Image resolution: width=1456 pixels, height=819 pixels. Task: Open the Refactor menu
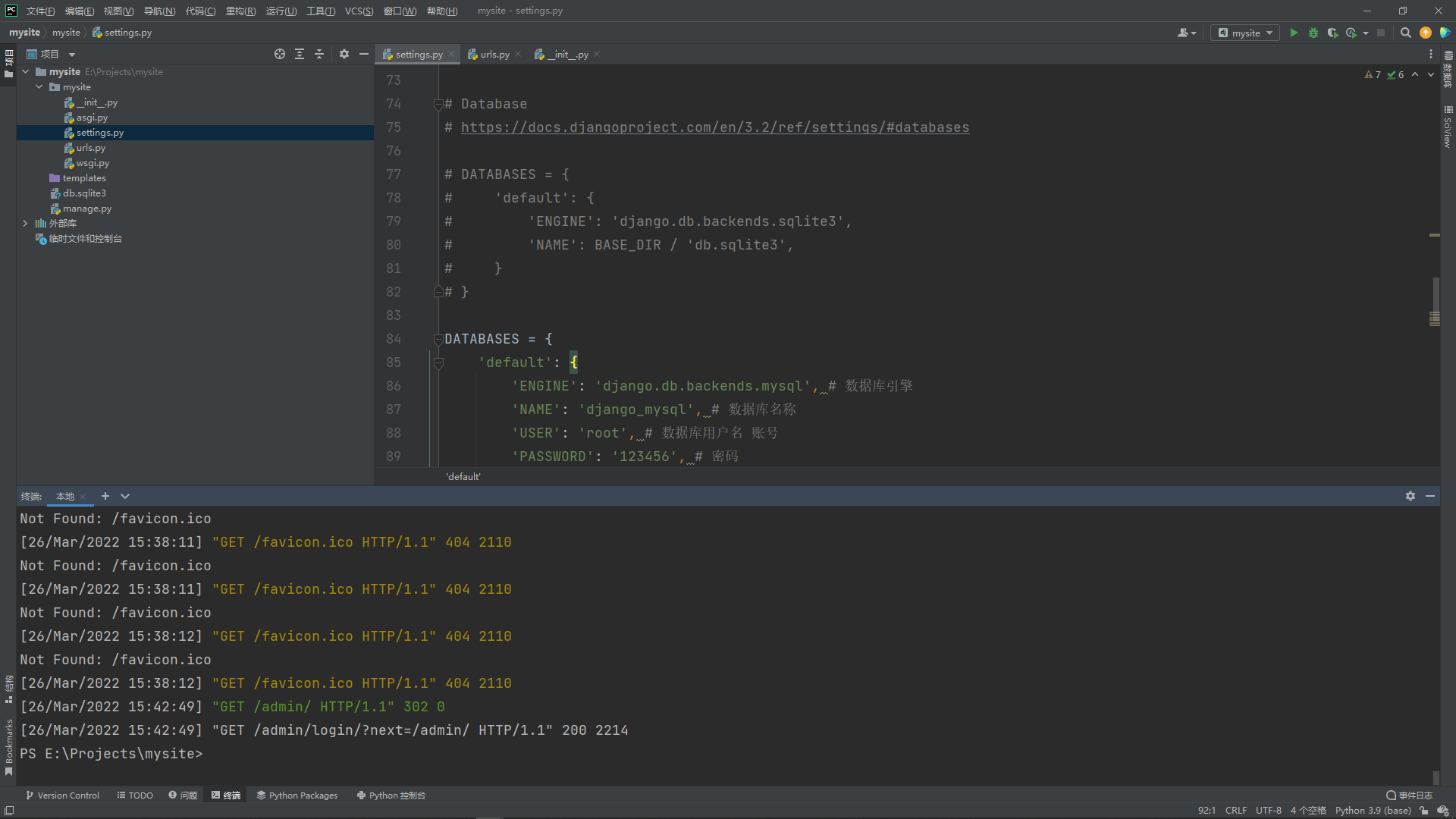click(x=240, y=11)
